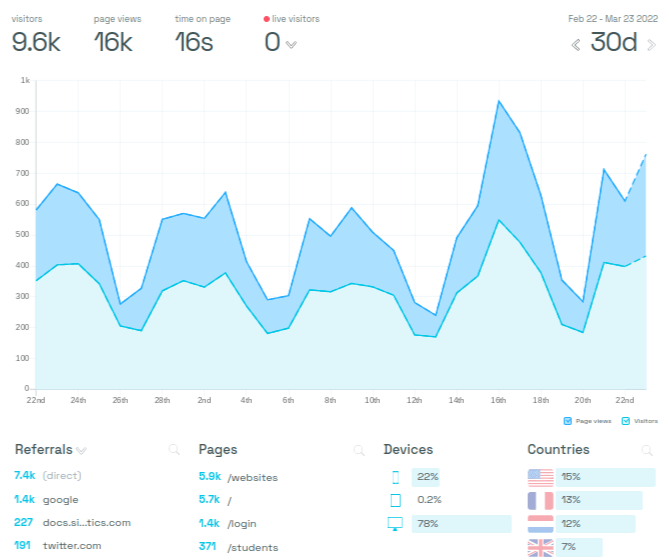Toggle the Page views checkbox in legend
Viewport: 669px width, 560px height.
(567, 421)
